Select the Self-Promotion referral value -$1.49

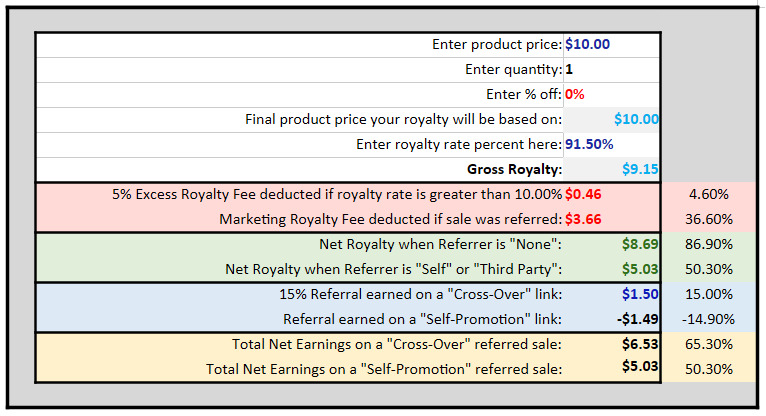point(611,319)
